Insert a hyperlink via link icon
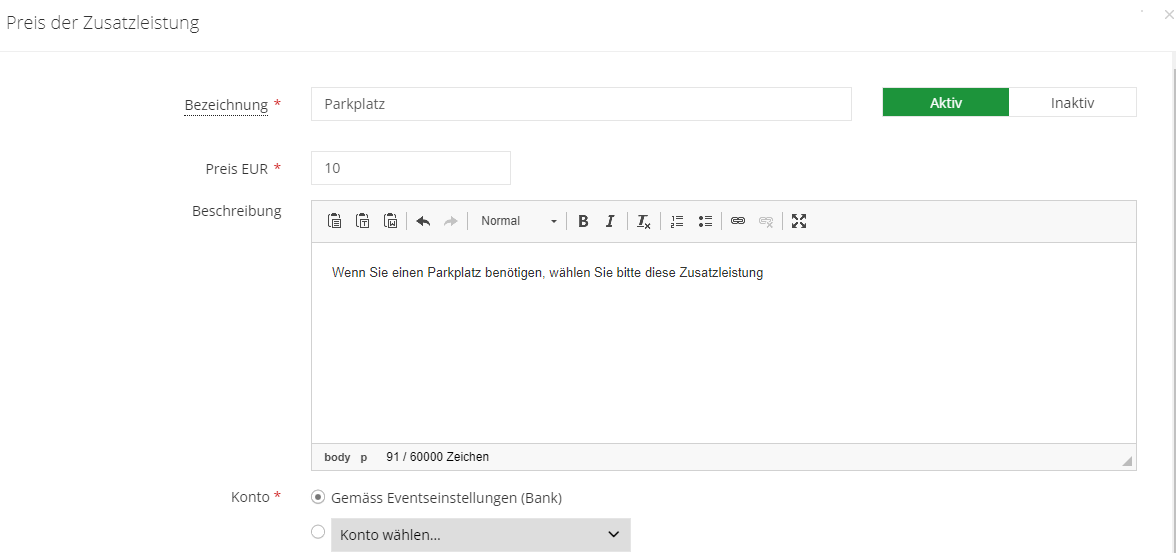Image resolution: width=1176 pixels, height=553 pixels. coord(738,221)
